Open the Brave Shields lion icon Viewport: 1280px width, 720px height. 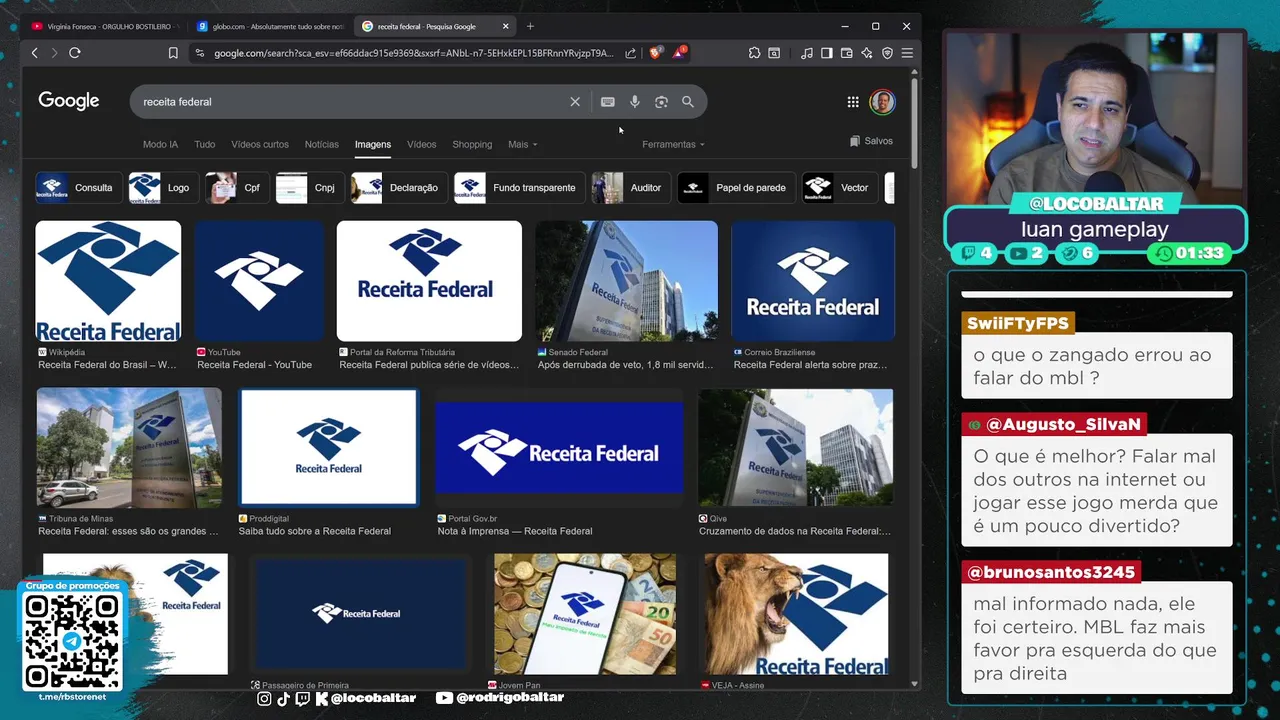[x=655, y=53]
